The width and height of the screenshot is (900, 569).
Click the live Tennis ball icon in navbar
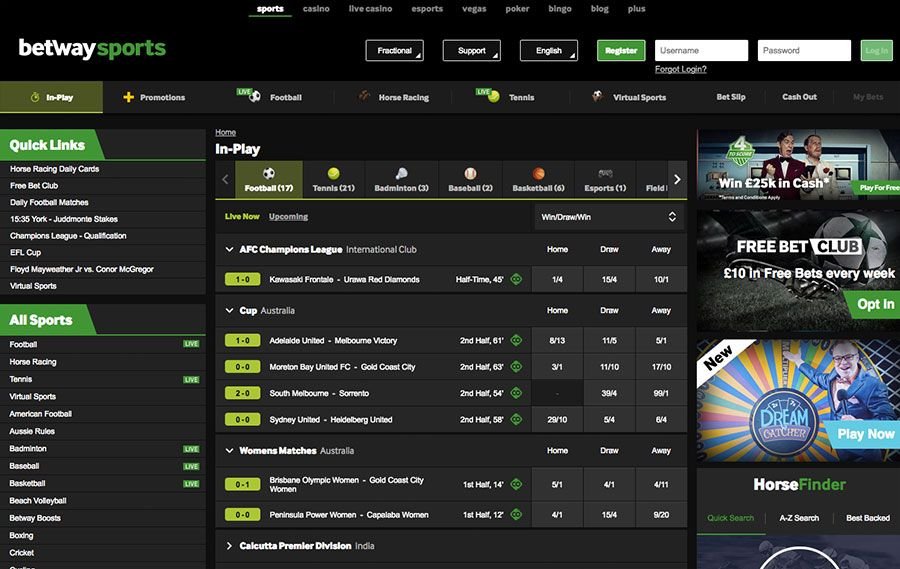[x=494, y=96]
